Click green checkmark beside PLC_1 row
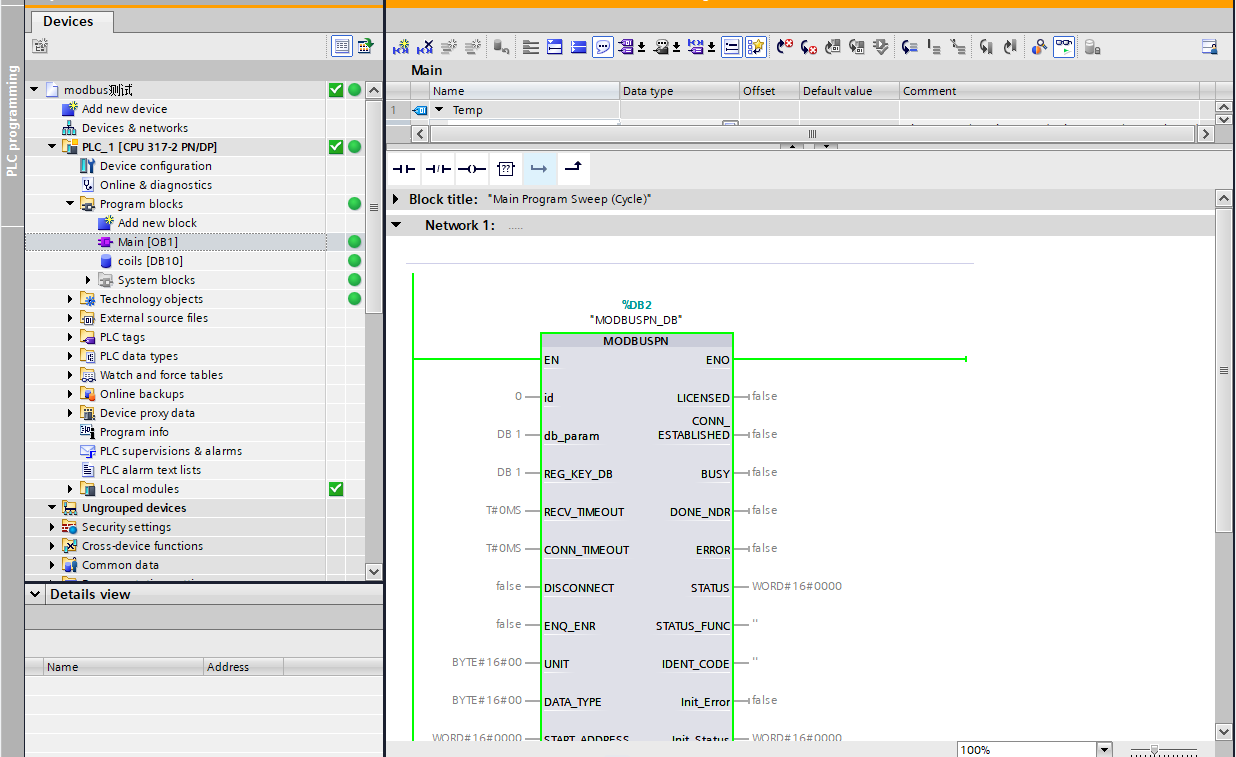This screenshot has width=1236, height=757. (336, 147)
